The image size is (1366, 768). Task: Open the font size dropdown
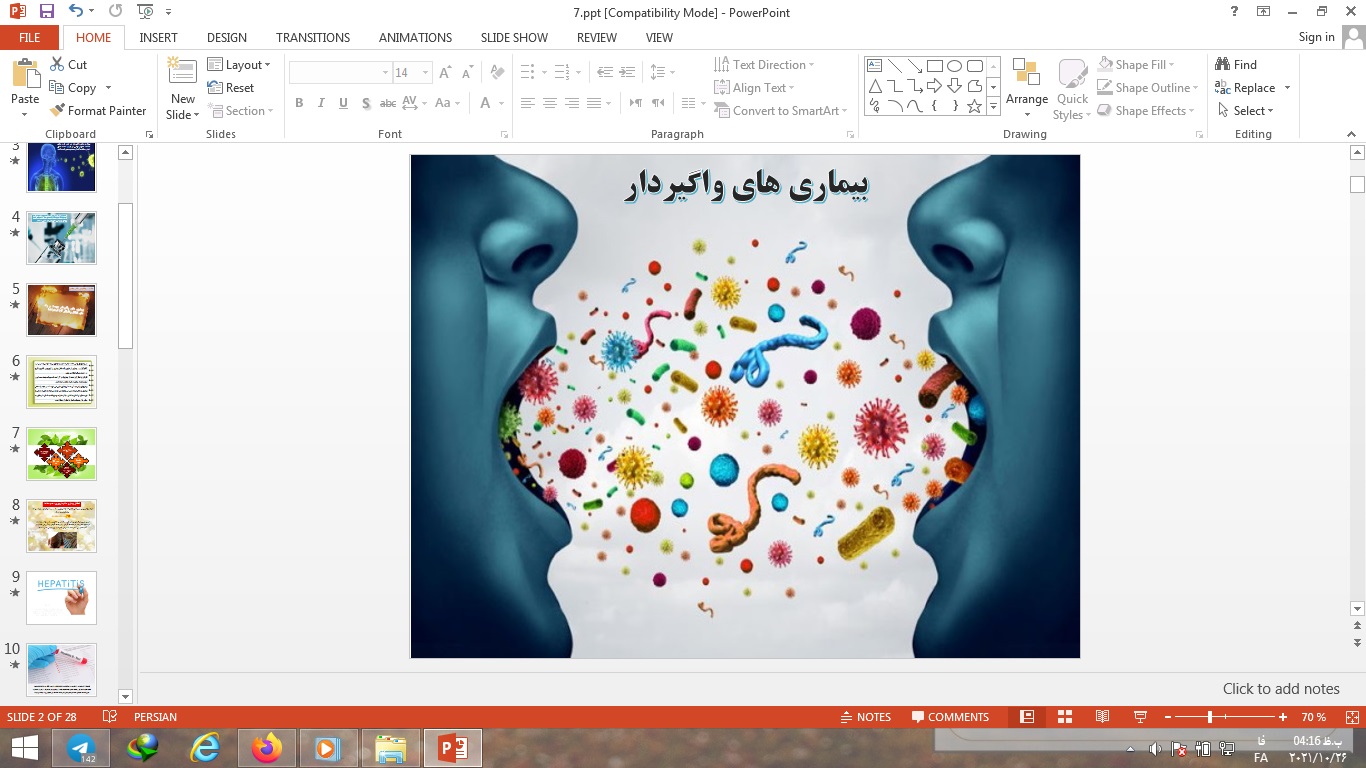[426, 73]
